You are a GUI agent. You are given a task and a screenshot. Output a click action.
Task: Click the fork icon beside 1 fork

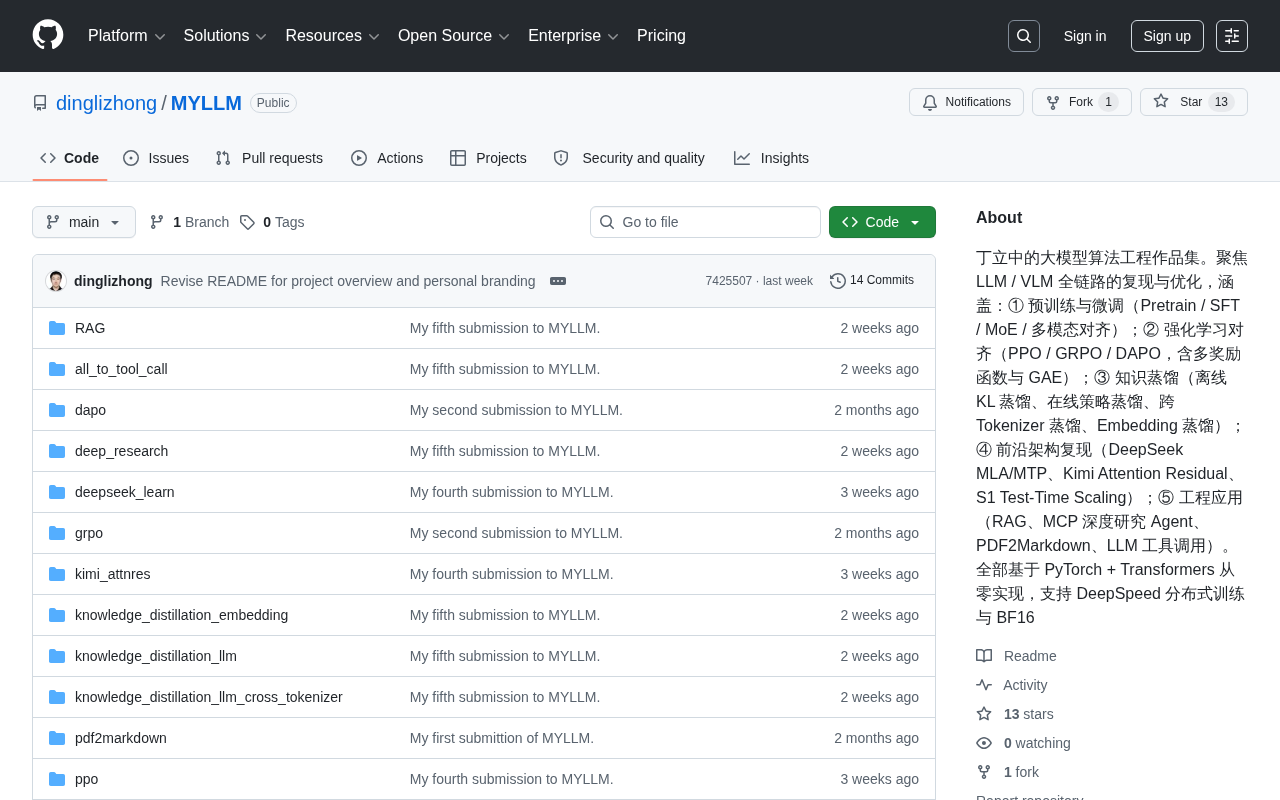pos(984,772)
